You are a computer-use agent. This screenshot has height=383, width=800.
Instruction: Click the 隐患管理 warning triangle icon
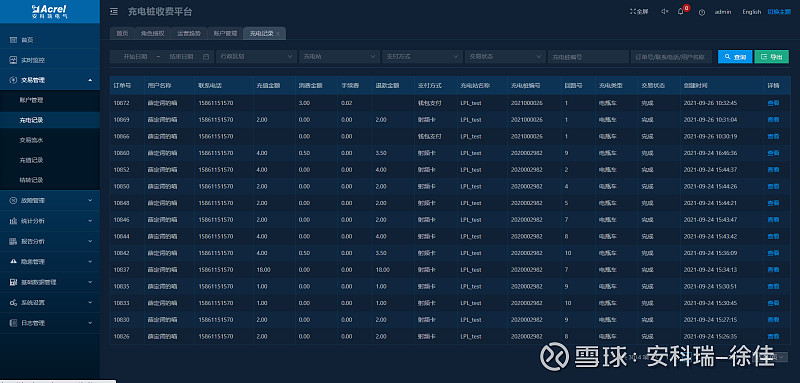[x=13, y=261]
